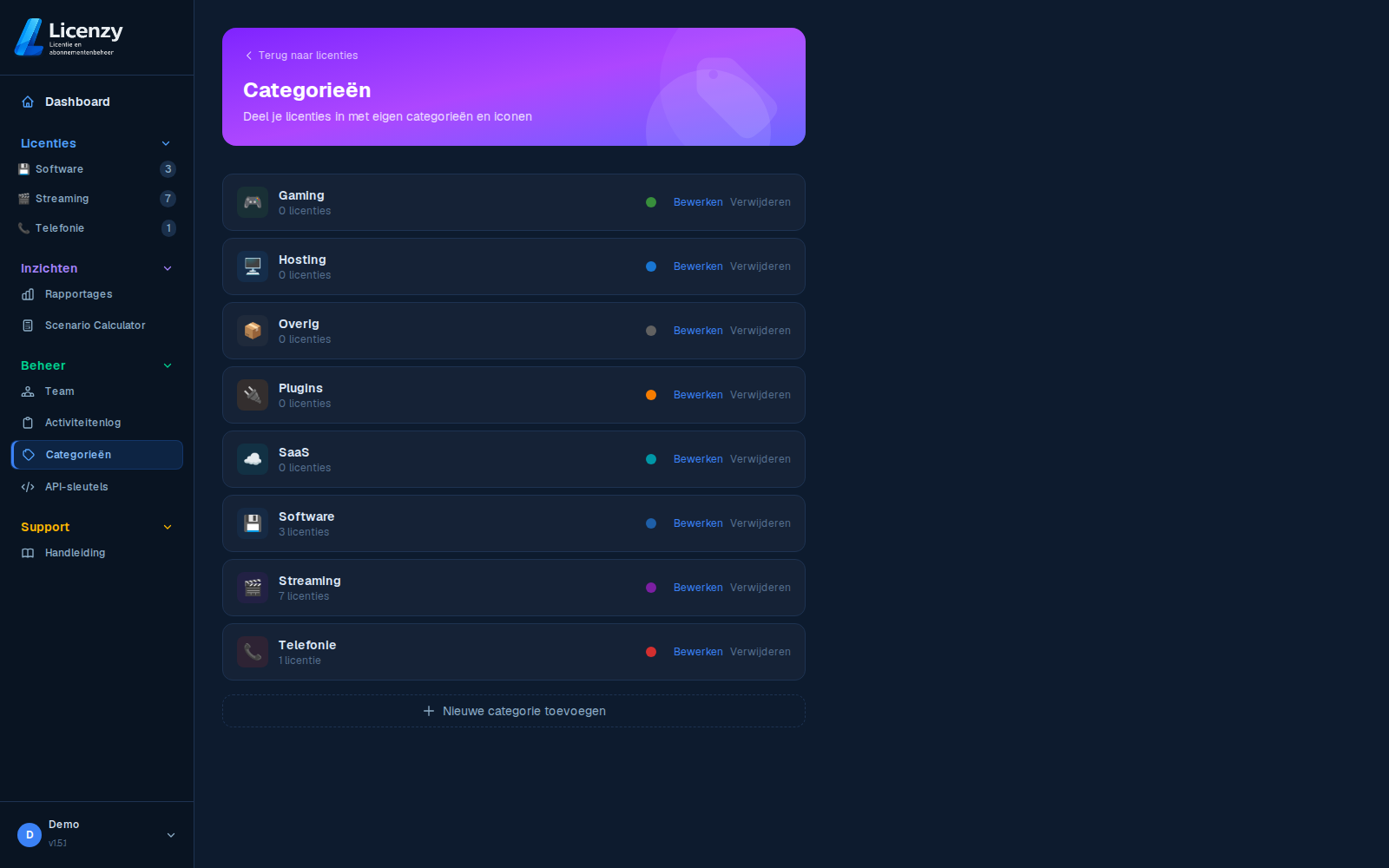Click the Licenzy logo
The image size is (1389, 868).
[x=69, y=37]
